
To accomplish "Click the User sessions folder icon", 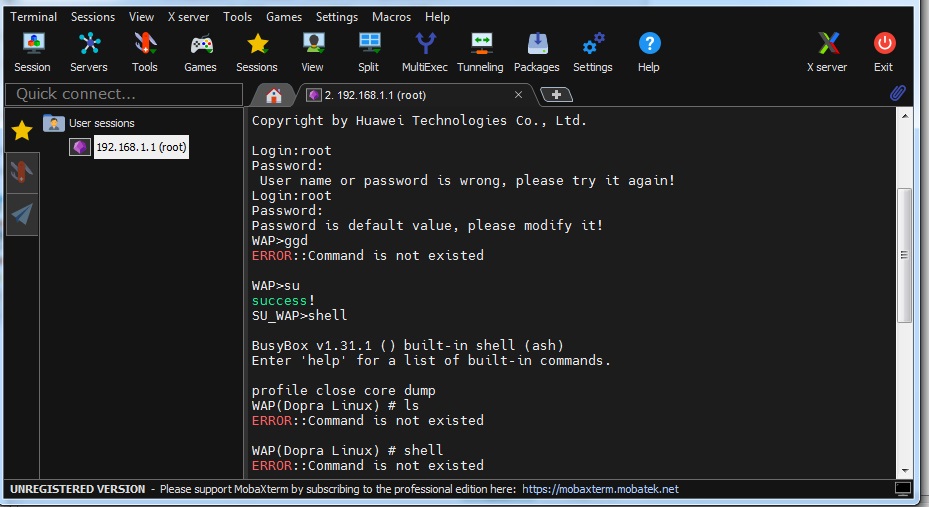I will (53, 123).
